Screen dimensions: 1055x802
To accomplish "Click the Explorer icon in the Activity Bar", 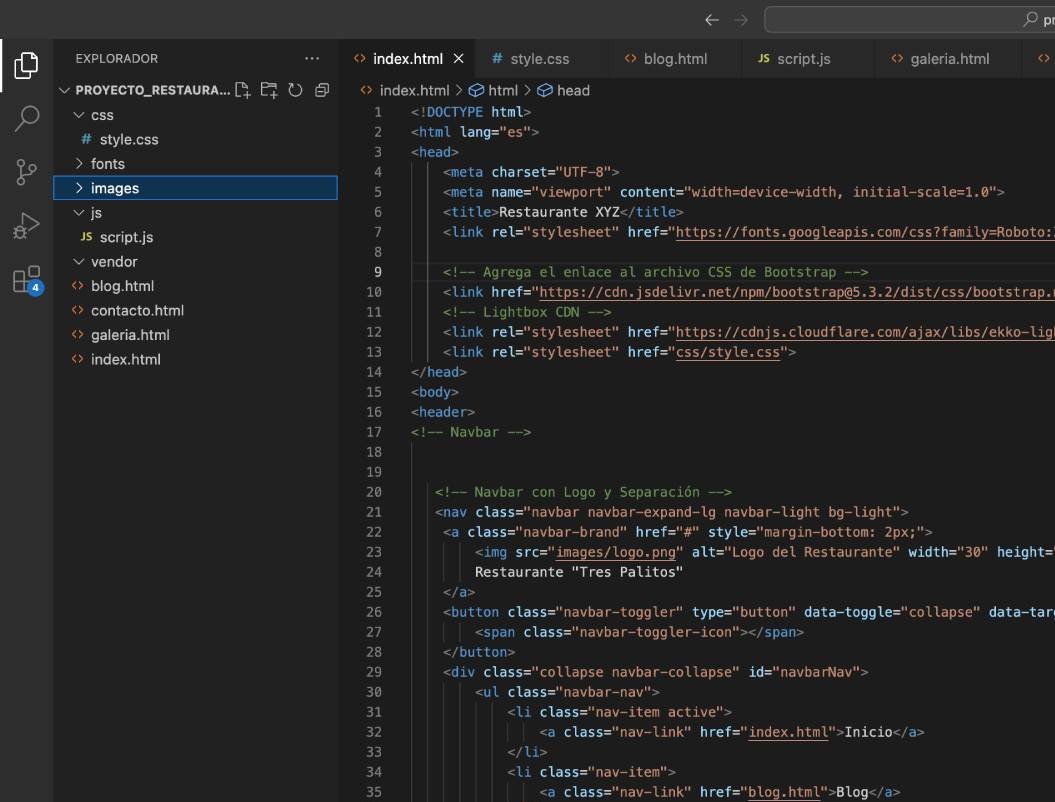I will pos(25,64).
